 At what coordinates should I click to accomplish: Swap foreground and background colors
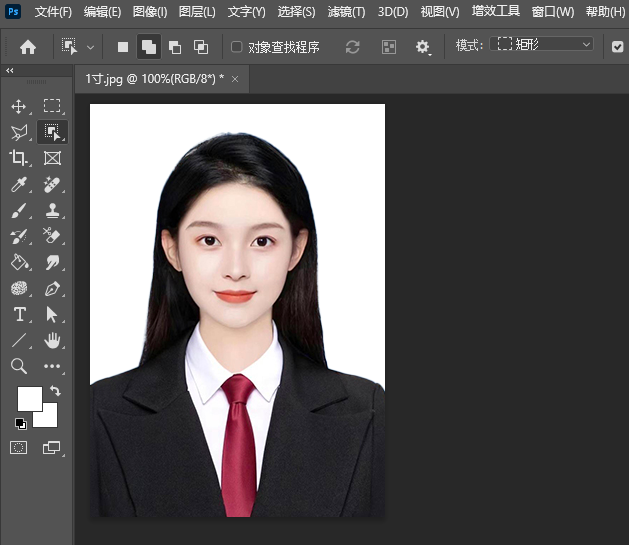55,391
